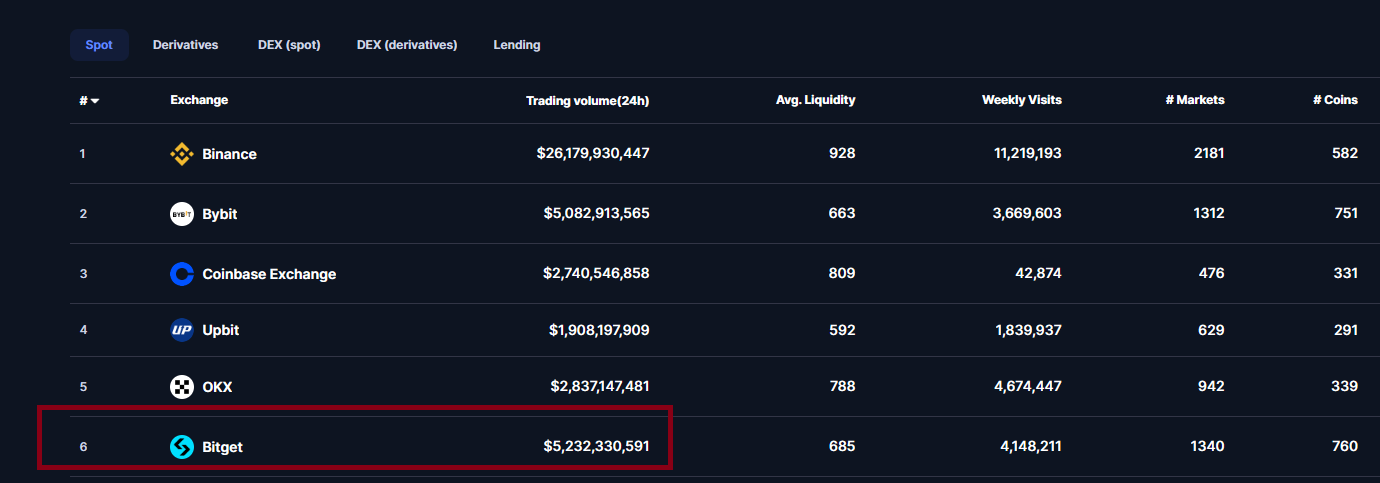
Task: Click Coinbase coins count 331
Action: tap(1345, 274)
